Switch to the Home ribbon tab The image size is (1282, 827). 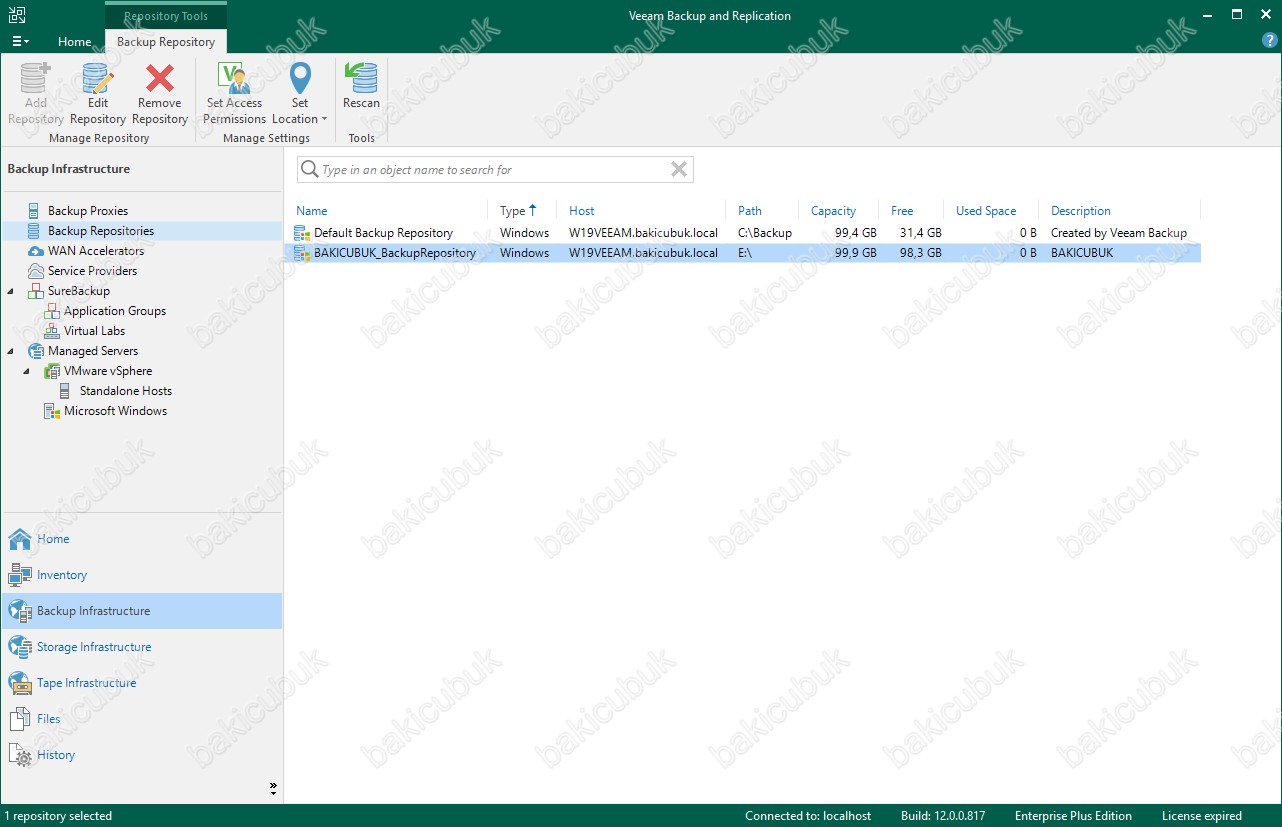tap(75, 42)
